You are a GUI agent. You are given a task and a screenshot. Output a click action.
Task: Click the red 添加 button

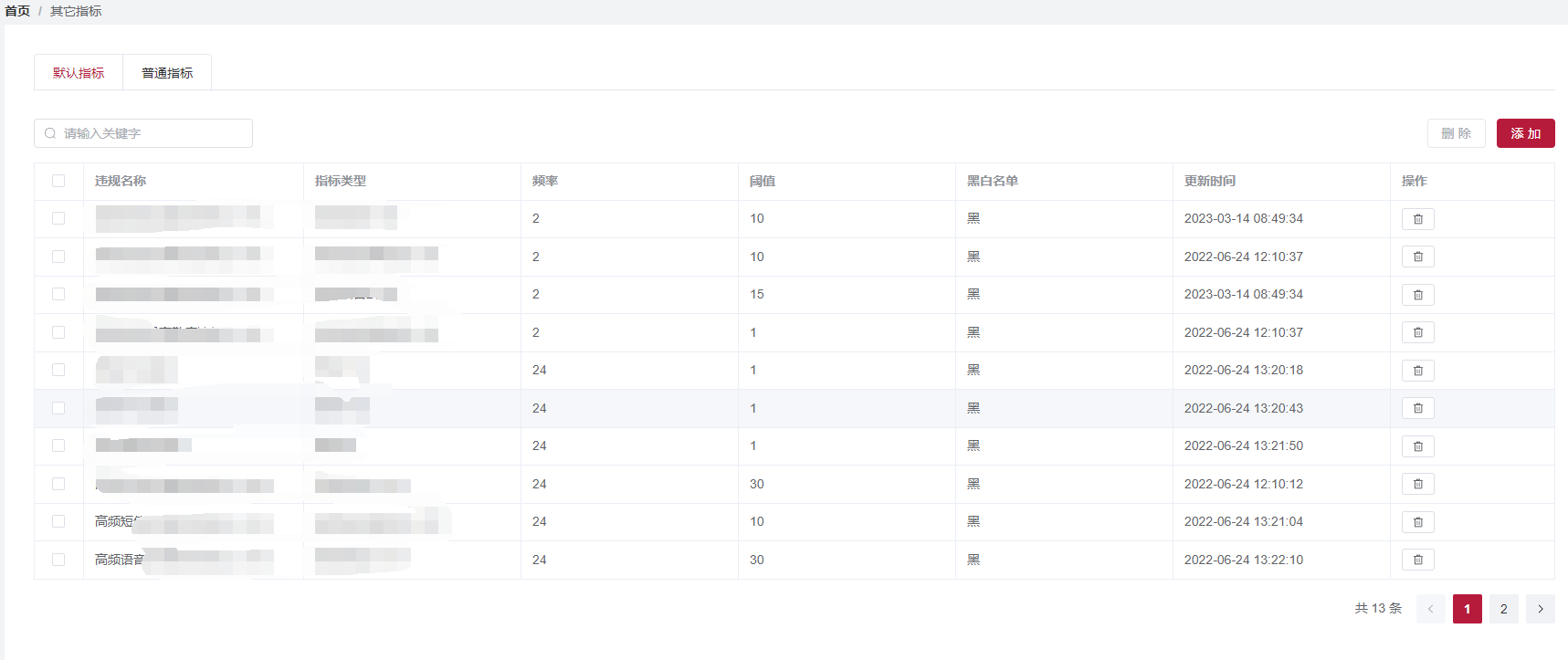pos(1525,133)
